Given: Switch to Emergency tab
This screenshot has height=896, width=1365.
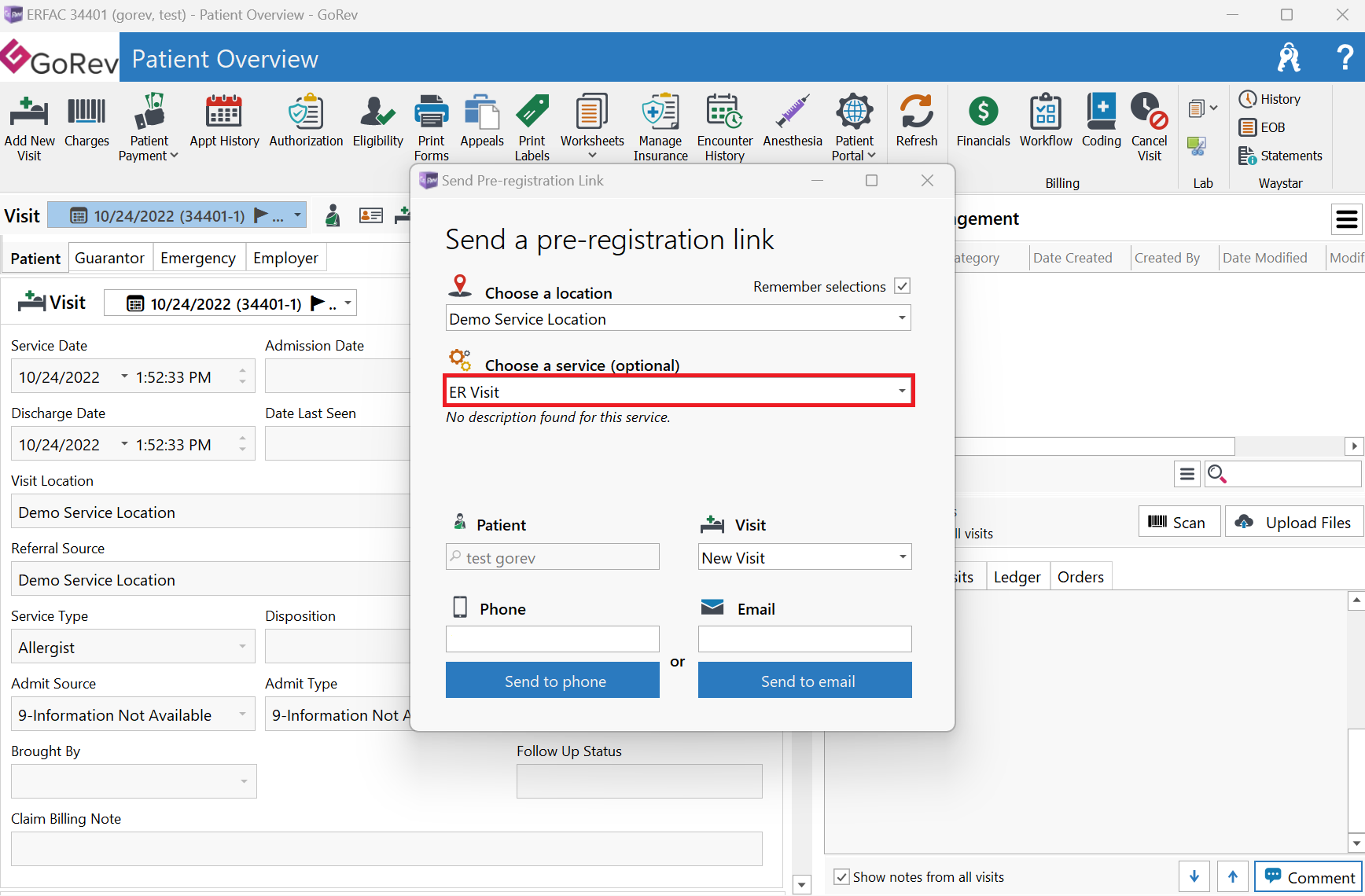Looking at the screenshot, I should [x=198, y=258].
